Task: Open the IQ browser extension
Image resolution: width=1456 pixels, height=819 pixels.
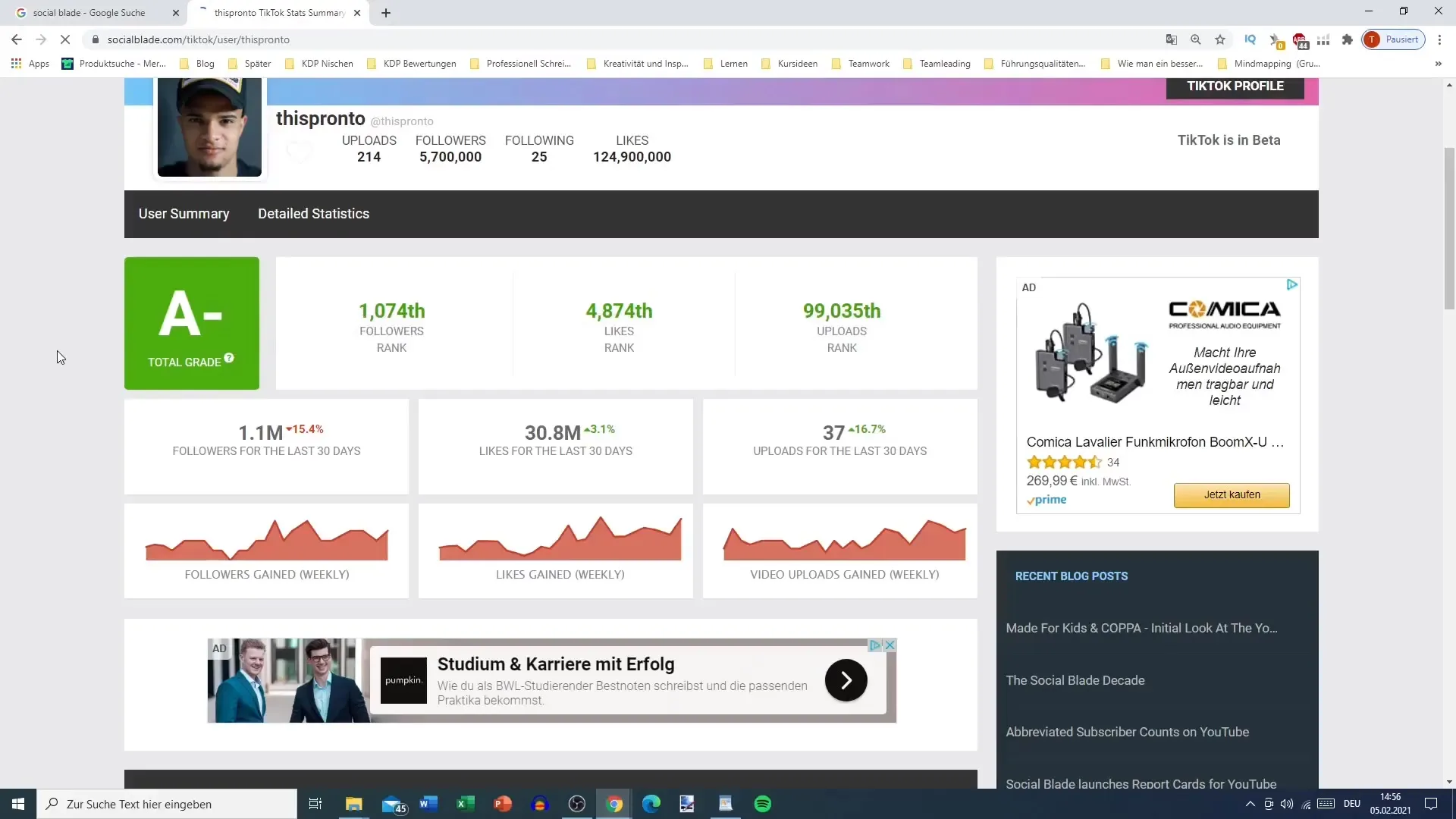Action: point(1250,39)
